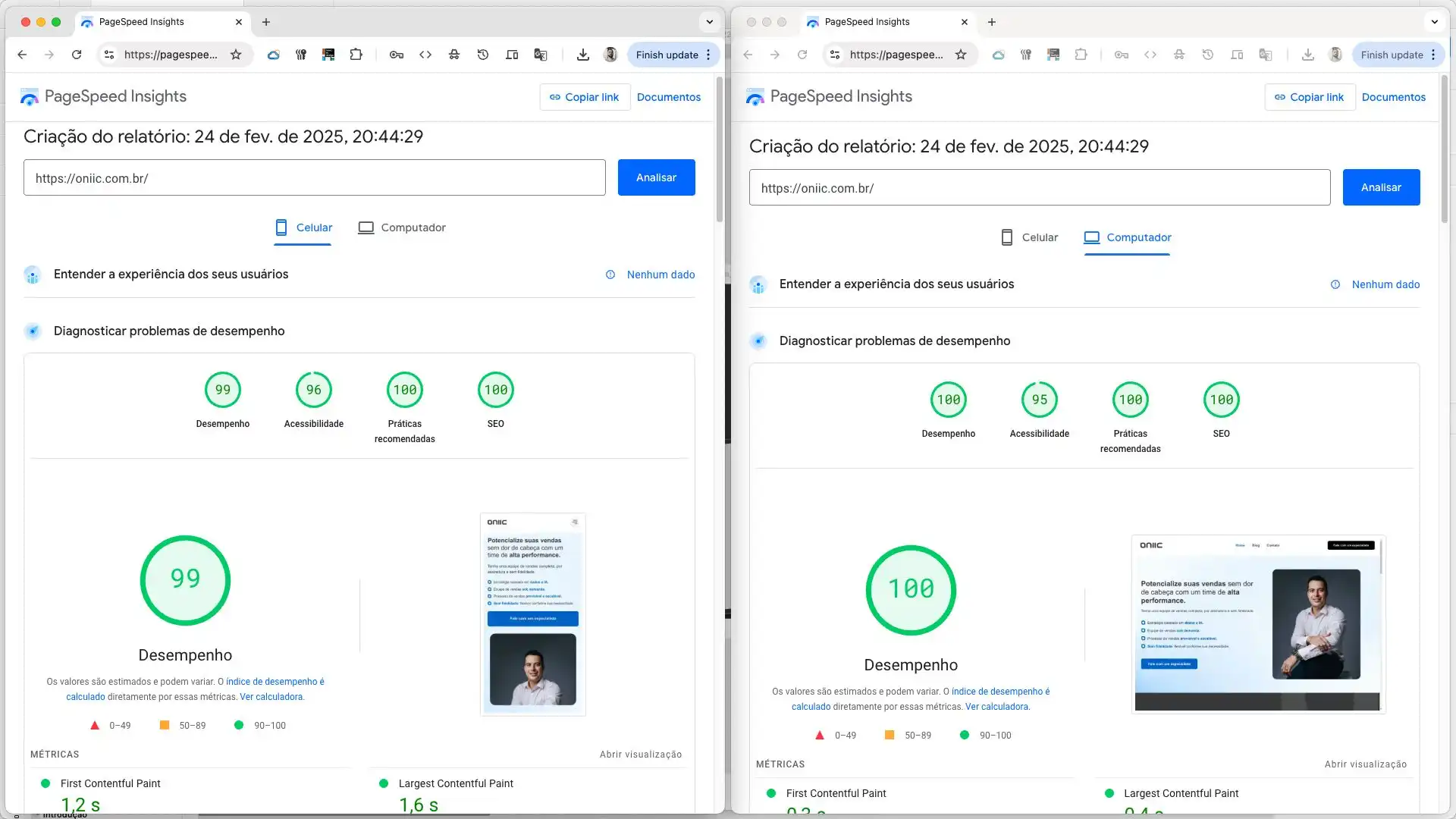The height and width of the screenshot is (819, 1456).
Task: Open site settings icon in left address bar
Action: click(109, 55)
